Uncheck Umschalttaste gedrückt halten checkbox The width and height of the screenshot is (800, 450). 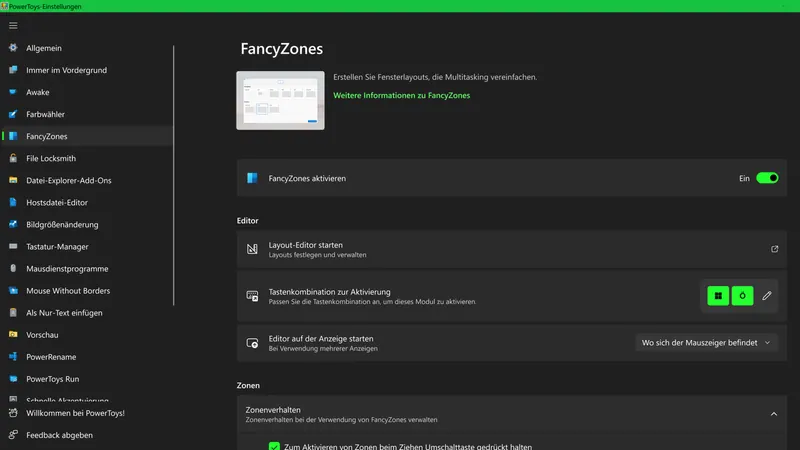click(274, 446)
